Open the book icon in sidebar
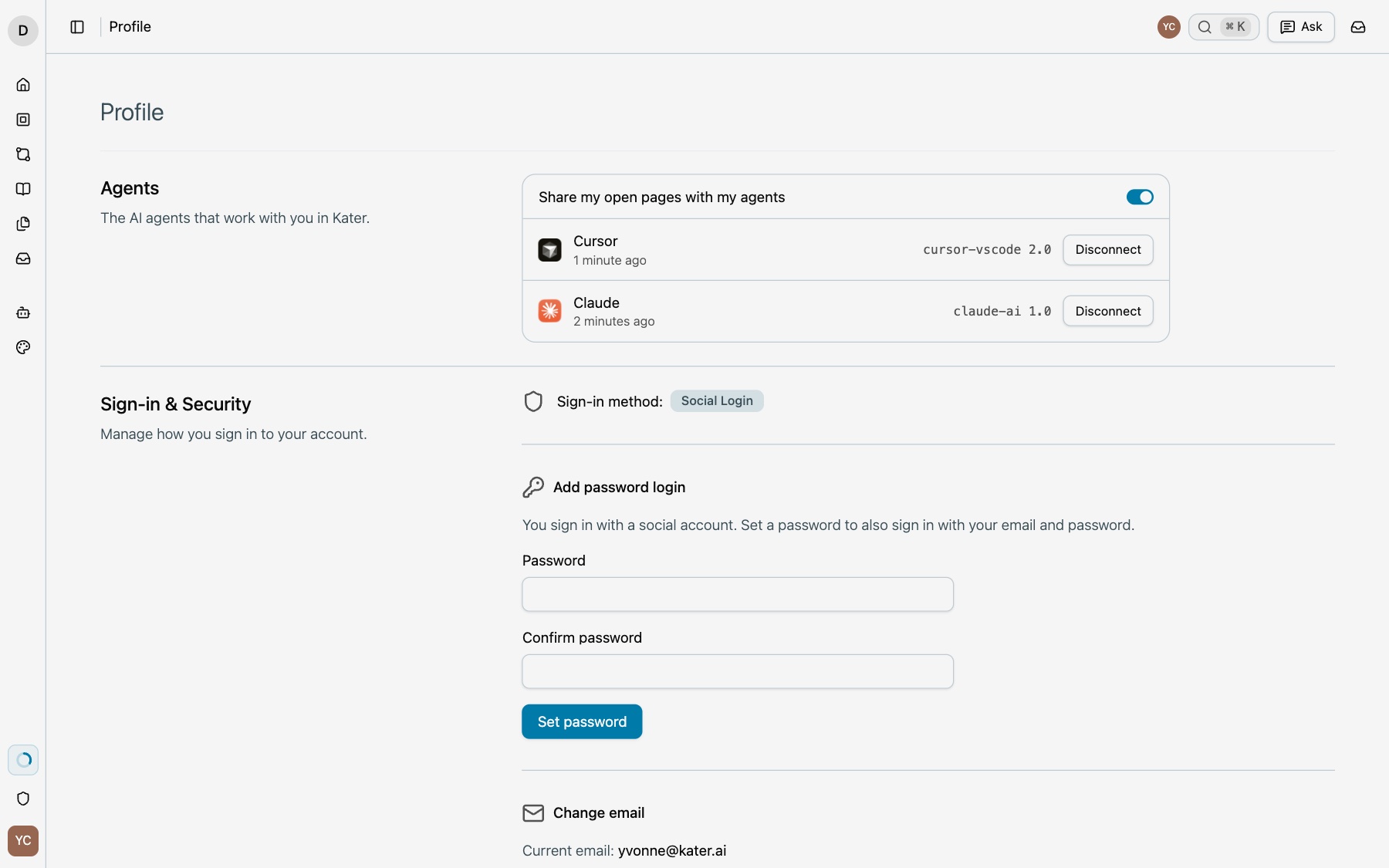 (x=23, y=189)
